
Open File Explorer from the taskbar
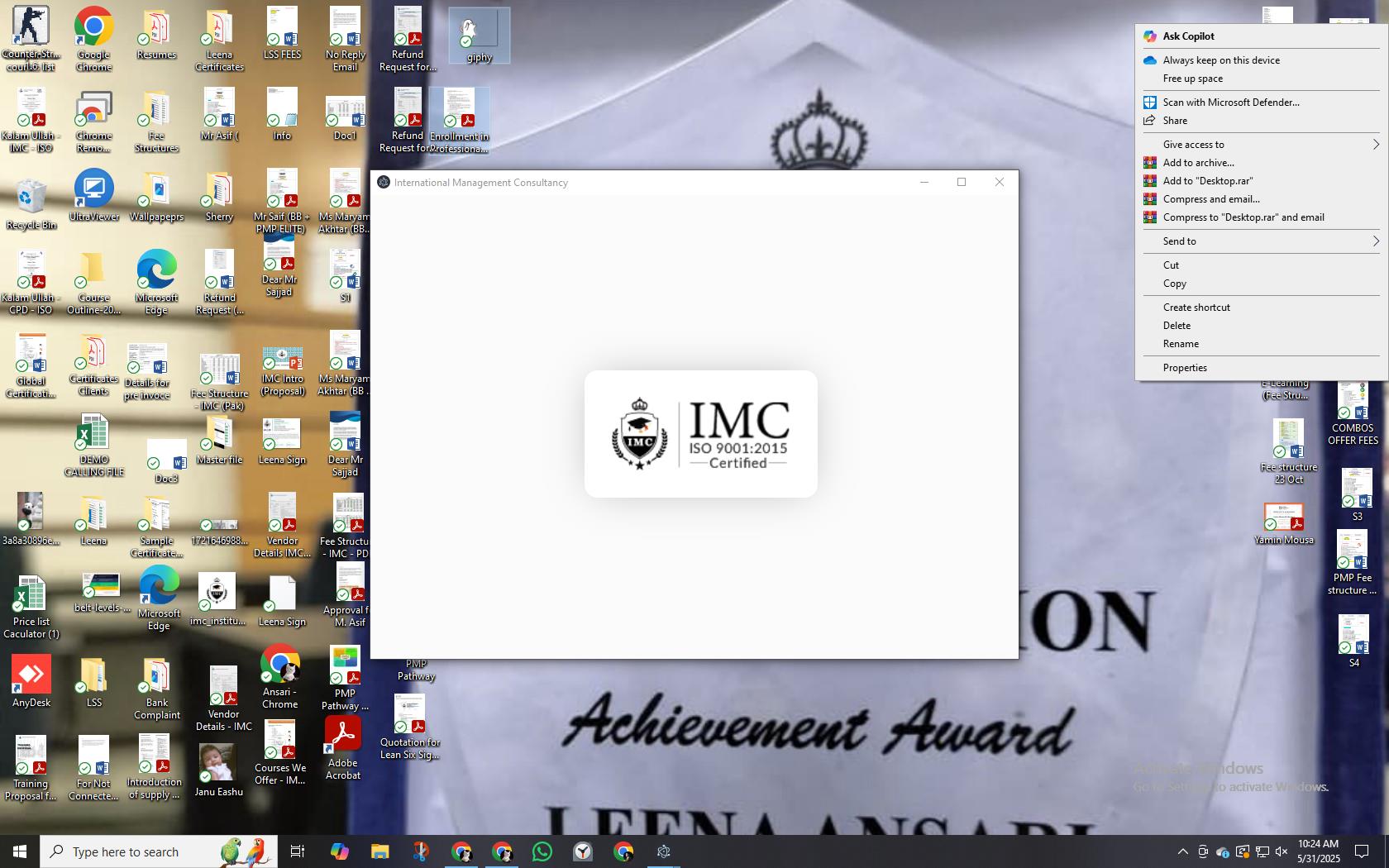[x=379, y=851]
